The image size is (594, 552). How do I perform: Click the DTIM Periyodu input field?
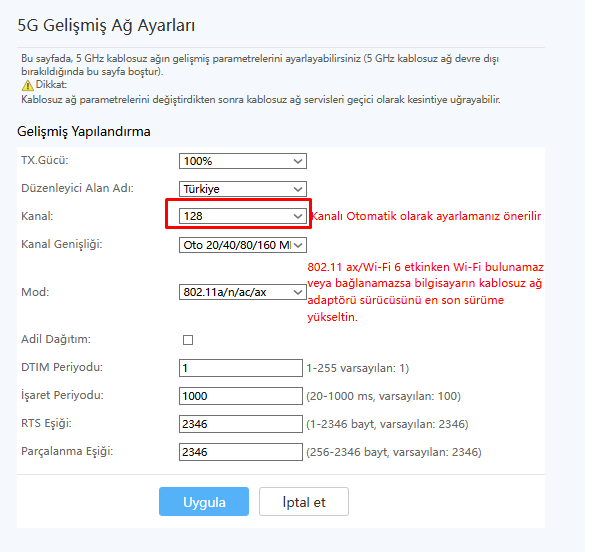(x=241, y=368)
